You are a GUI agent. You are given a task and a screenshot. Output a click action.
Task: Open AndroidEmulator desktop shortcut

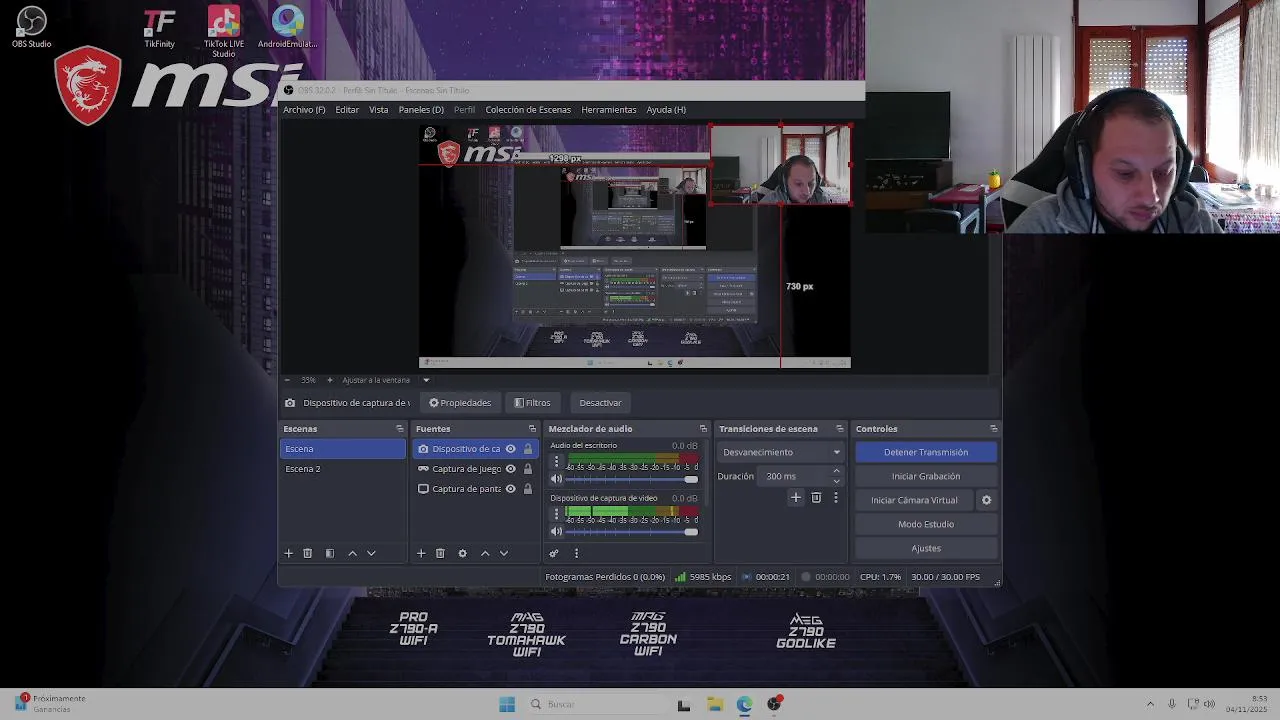point(287,27)
